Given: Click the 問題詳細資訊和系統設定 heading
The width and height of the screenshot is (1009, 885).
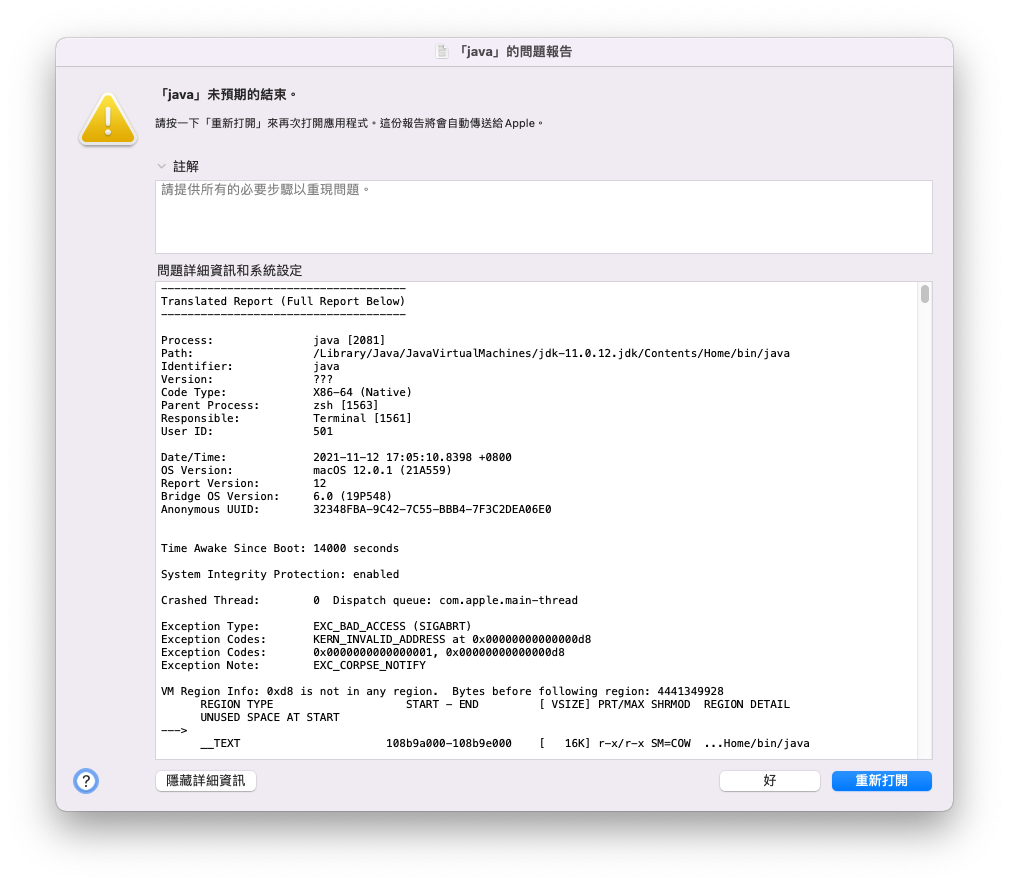Looking at the screenshot, I should [x=230, y=270].
